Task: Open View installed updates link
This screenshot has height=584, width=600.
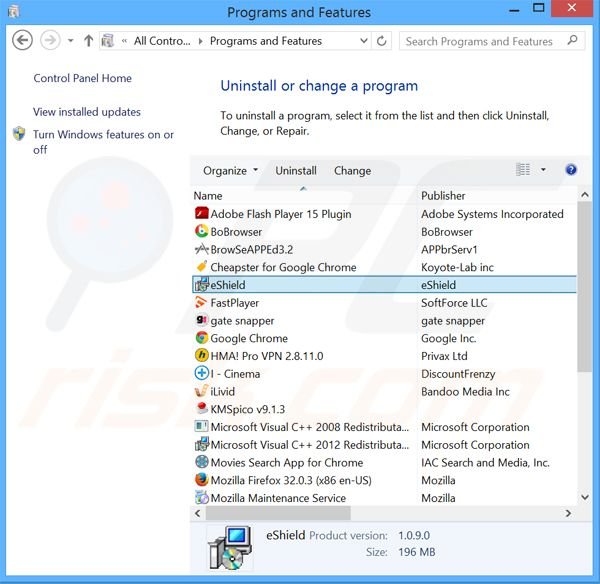Action: pyautogui.click(x=87, y=112)
